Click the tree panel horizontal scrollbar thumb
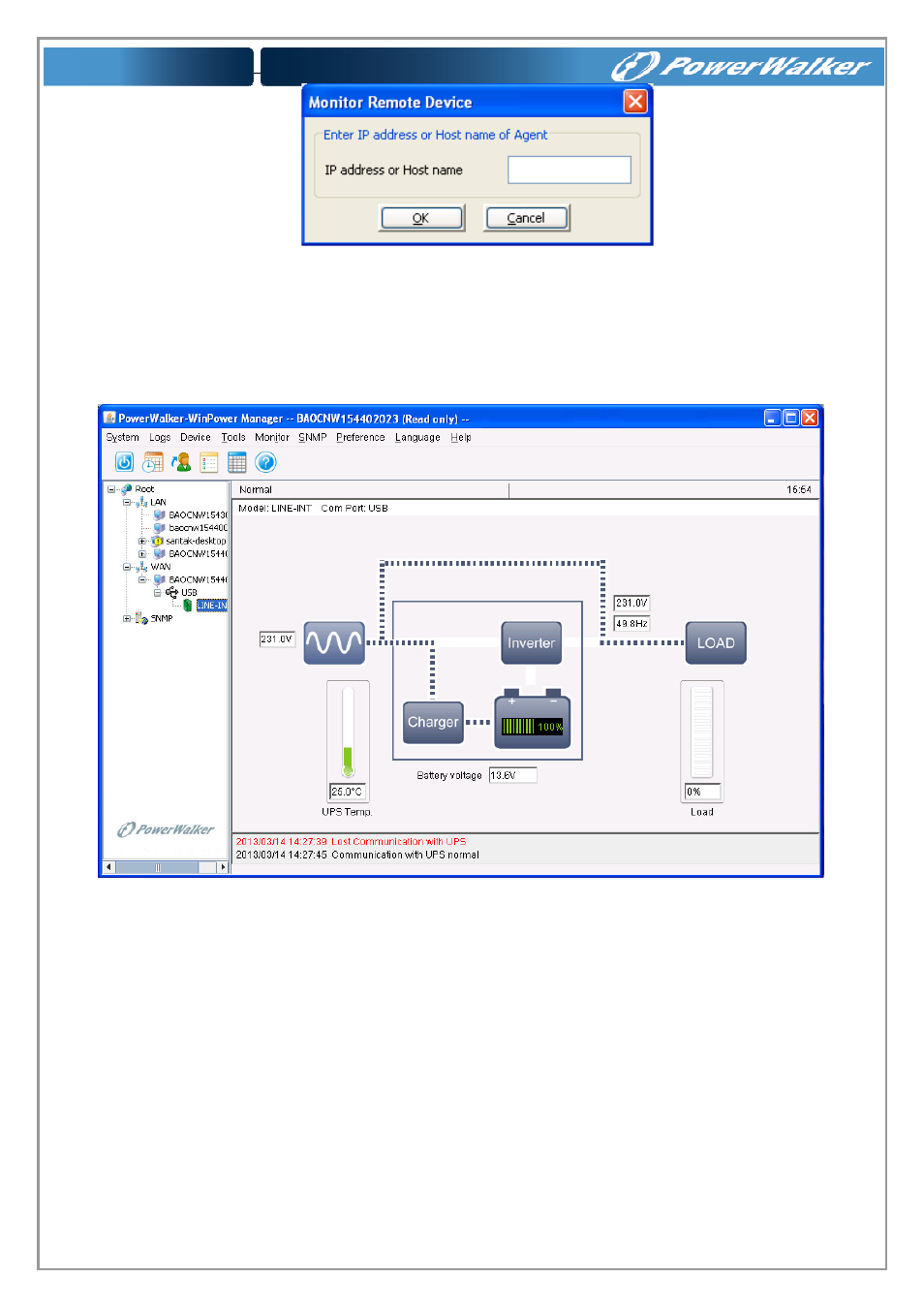The width and height of the screenshot is (924, 1308). [x=157, y=867]
